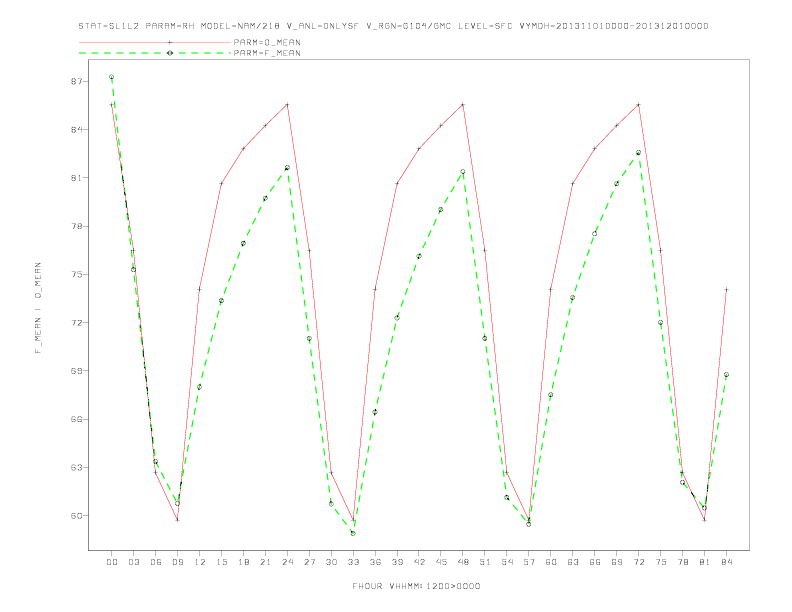Click x-axis tick label 33
Viewport: 792px width, 612px height.
(x=353, y=562)
